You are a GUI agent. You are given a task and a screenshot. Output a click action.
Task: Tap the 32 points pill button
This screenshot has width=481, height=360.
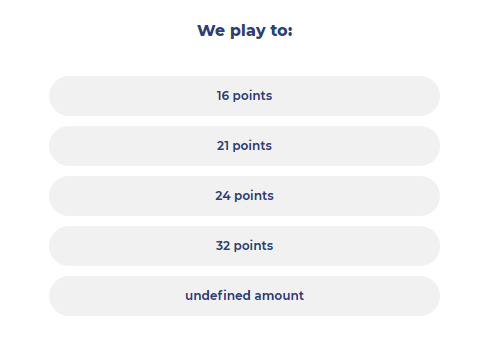coord(244,246)
